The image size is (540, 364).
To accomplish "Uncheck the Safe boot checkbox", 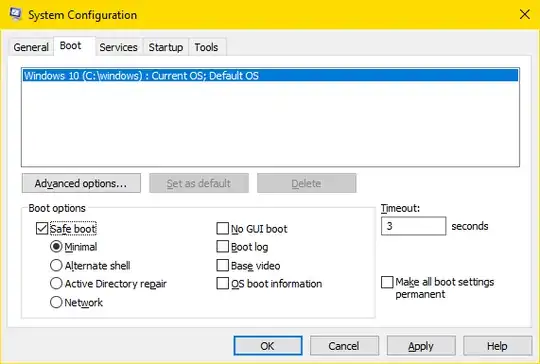I will tap(42, 228).
